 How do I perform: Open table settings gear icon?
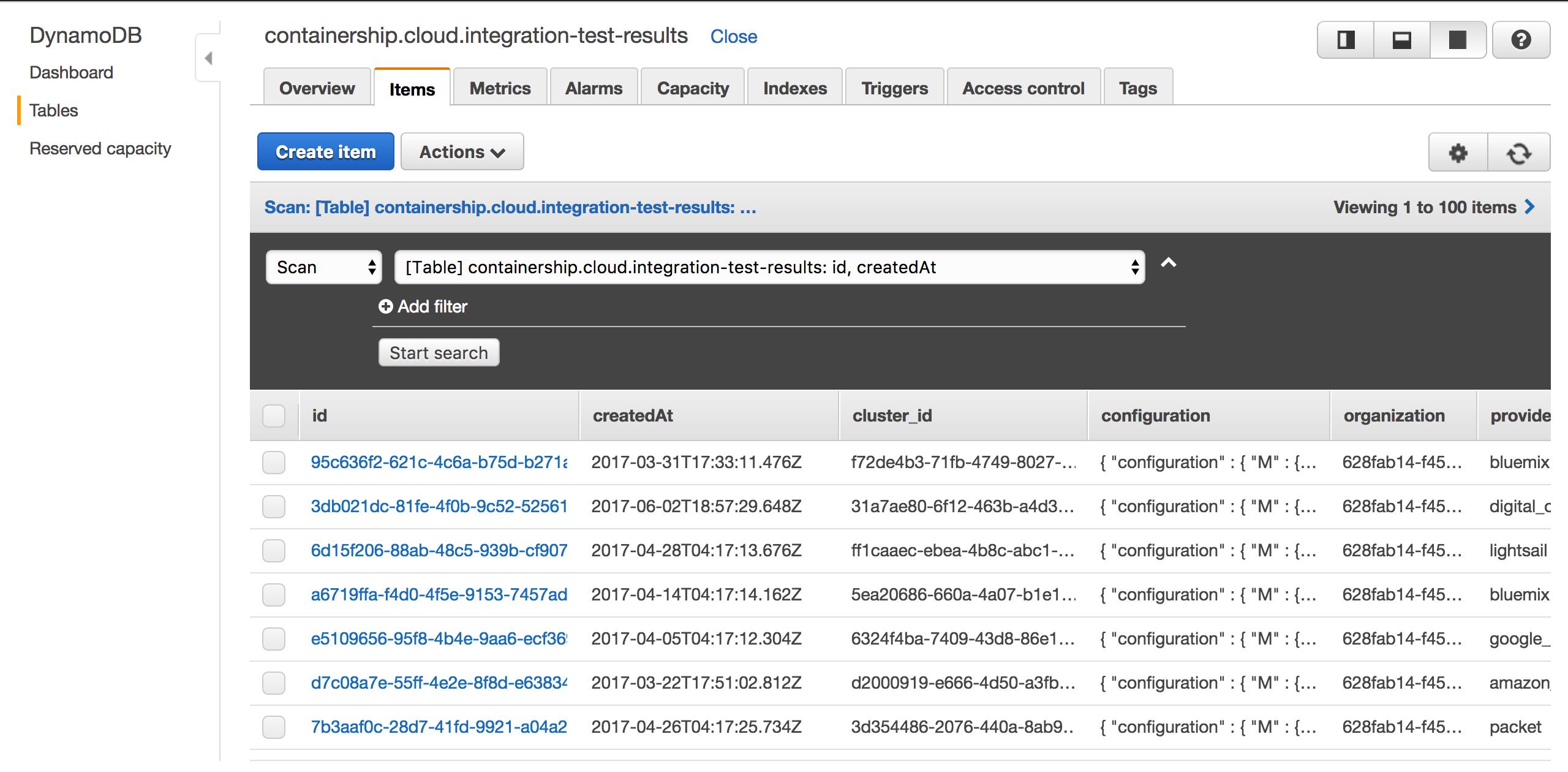pos(1458,153)
